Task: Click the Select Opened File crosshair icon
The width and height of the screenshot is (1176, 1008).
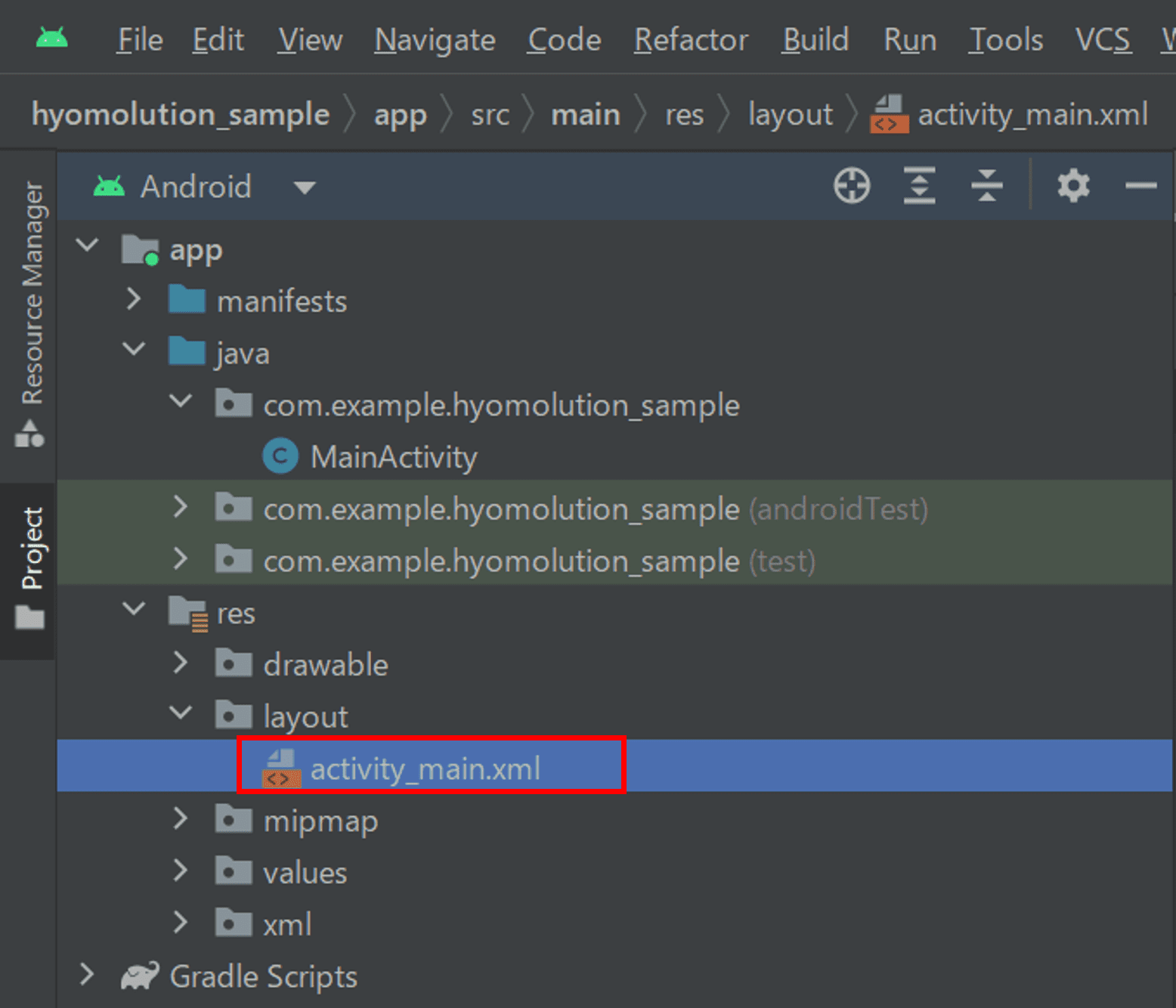Action: coord(853,186)
